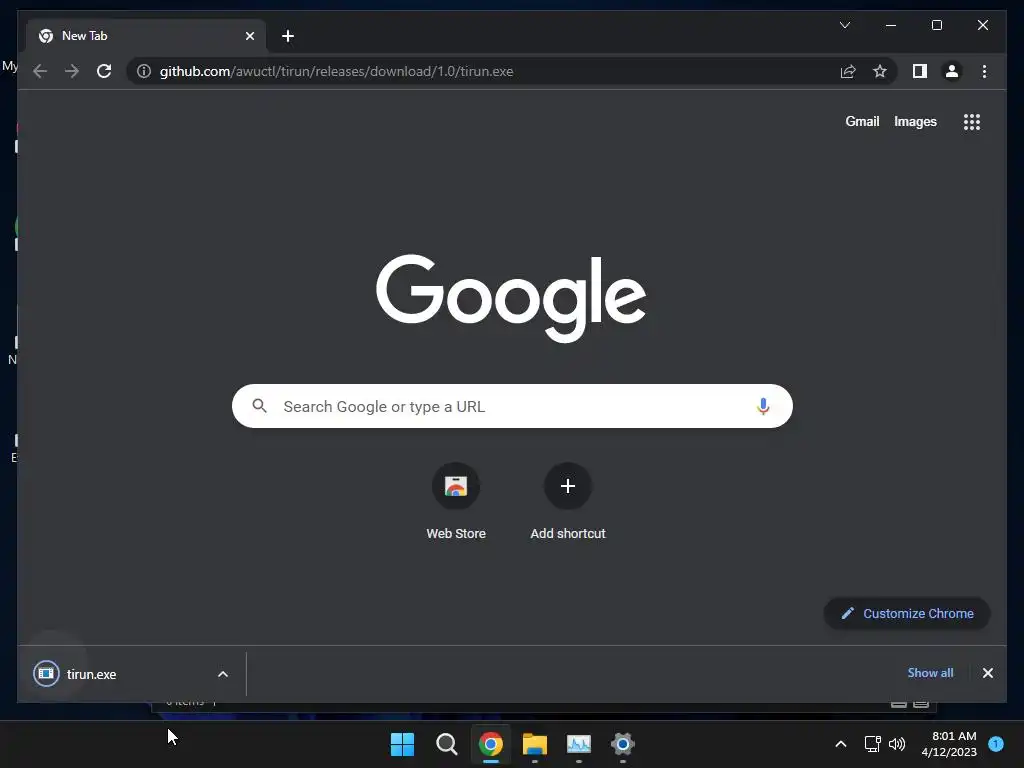Open Gmail link

(x=862, y=121)
